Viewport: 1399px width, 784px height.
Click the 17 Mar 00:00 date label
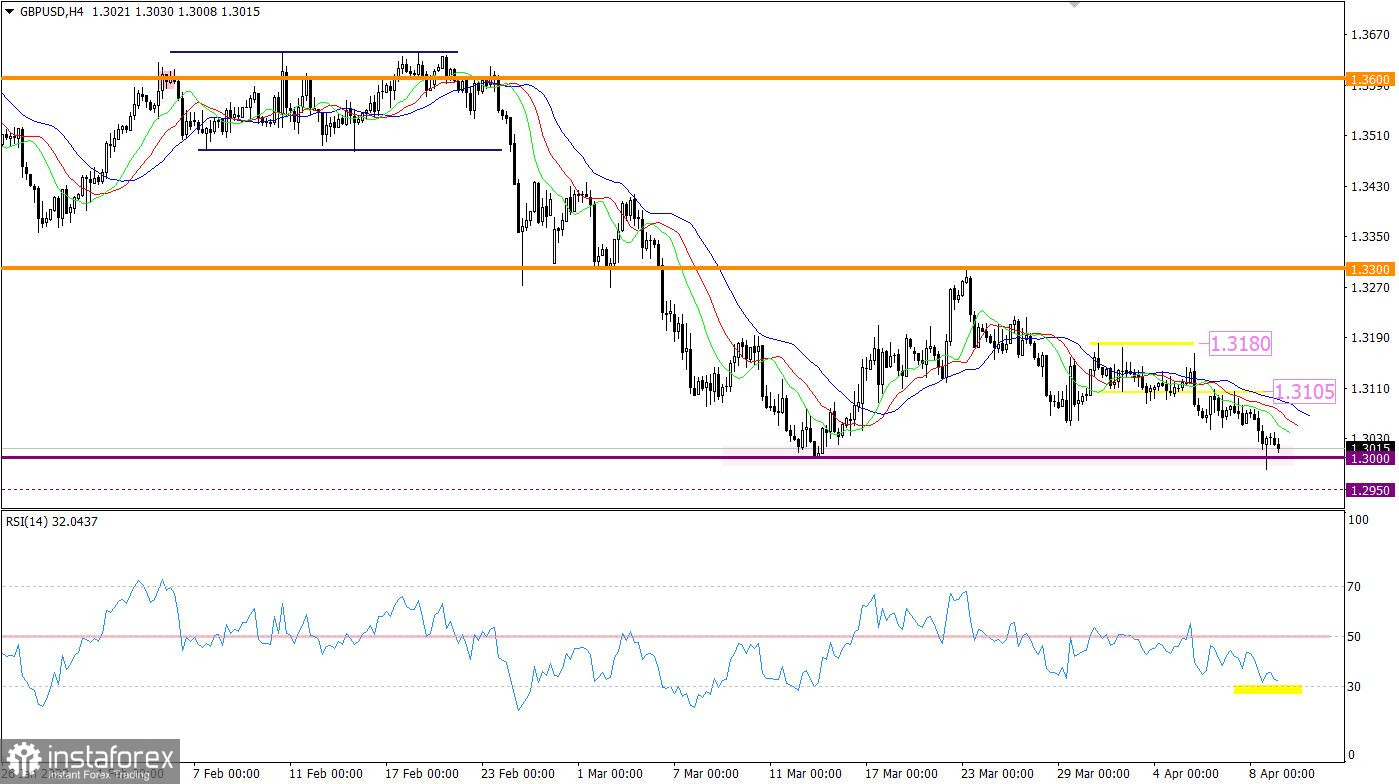coord(903,773)
